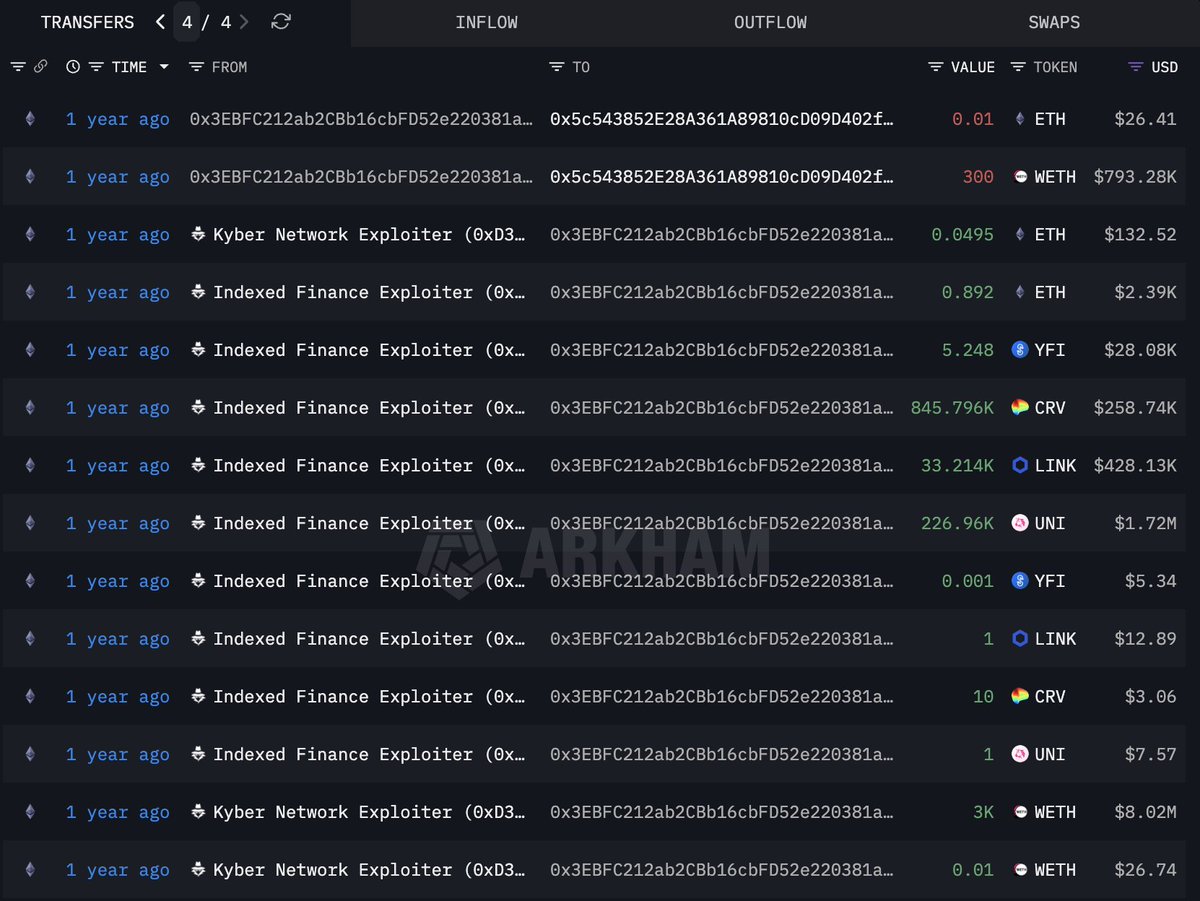The width and height of the screenshot is (1200, 901).
Task: Click the YFI token icon on 0.001 row
Action: coord(1020,581)
